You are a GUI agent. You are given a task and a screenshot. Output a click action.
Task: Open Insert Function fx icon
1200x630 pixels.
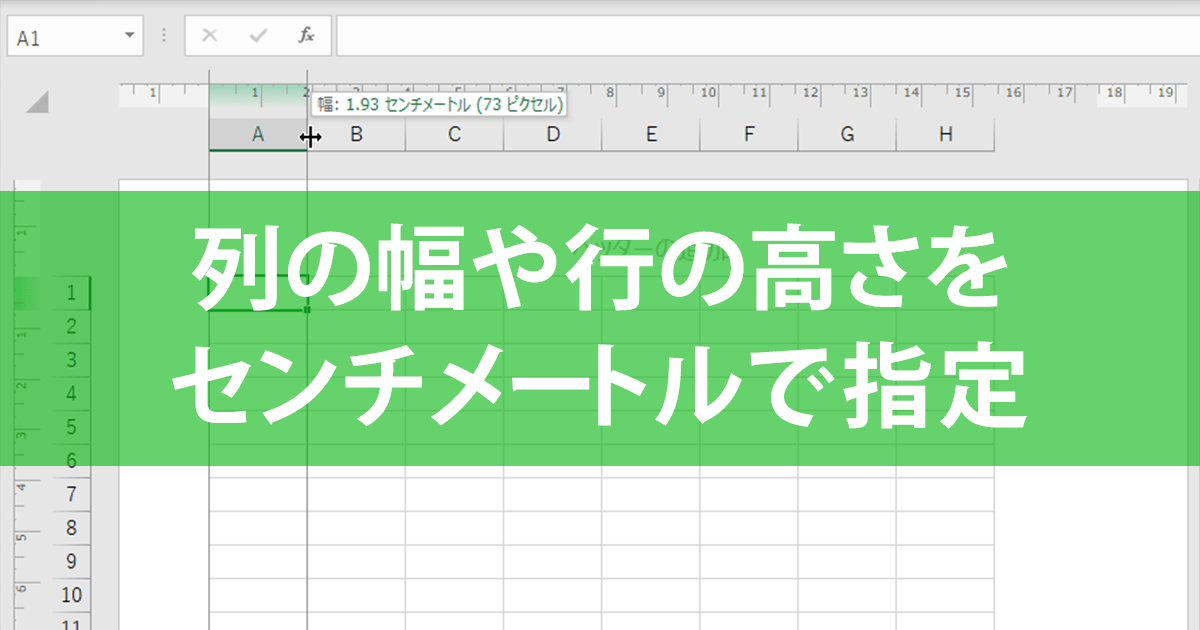point(307,36)
